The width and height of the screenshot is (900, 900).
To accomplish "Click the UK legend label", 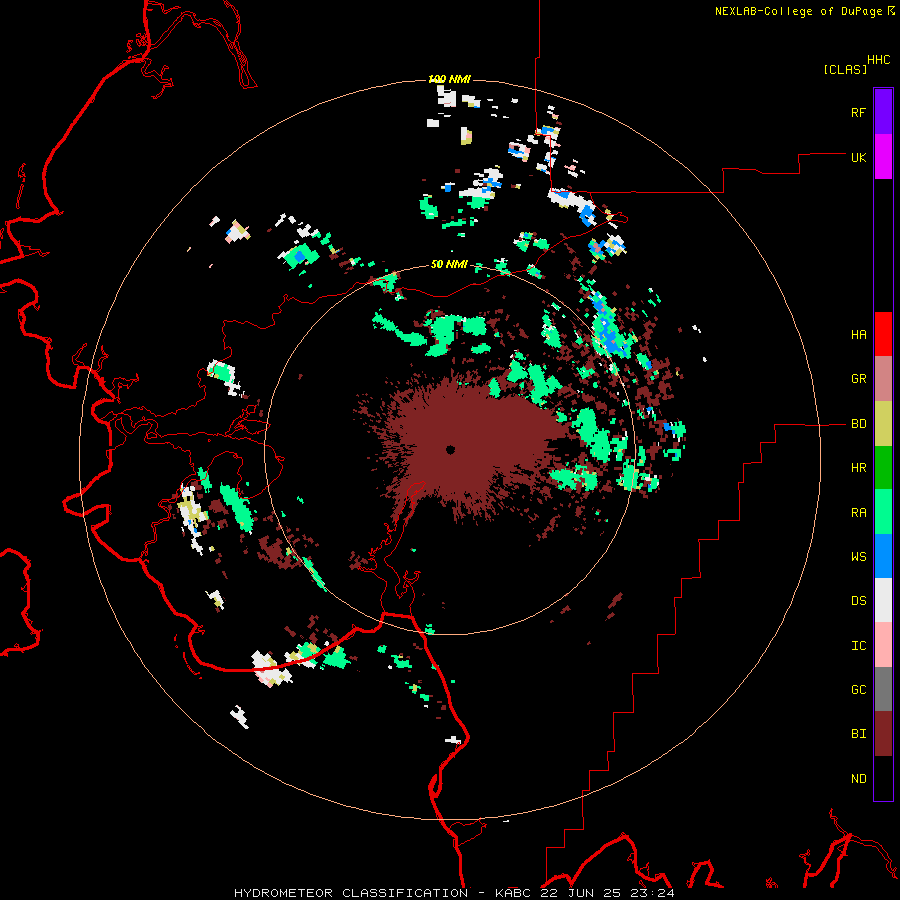I will click(x=858, y=157).
